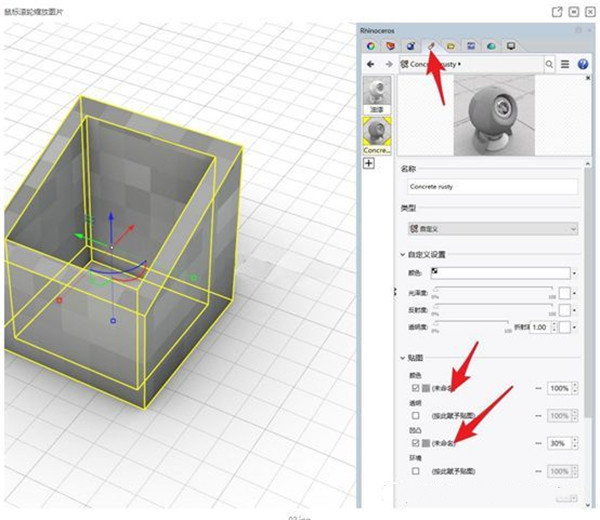Open the monitor Display tab

(511, 46)
